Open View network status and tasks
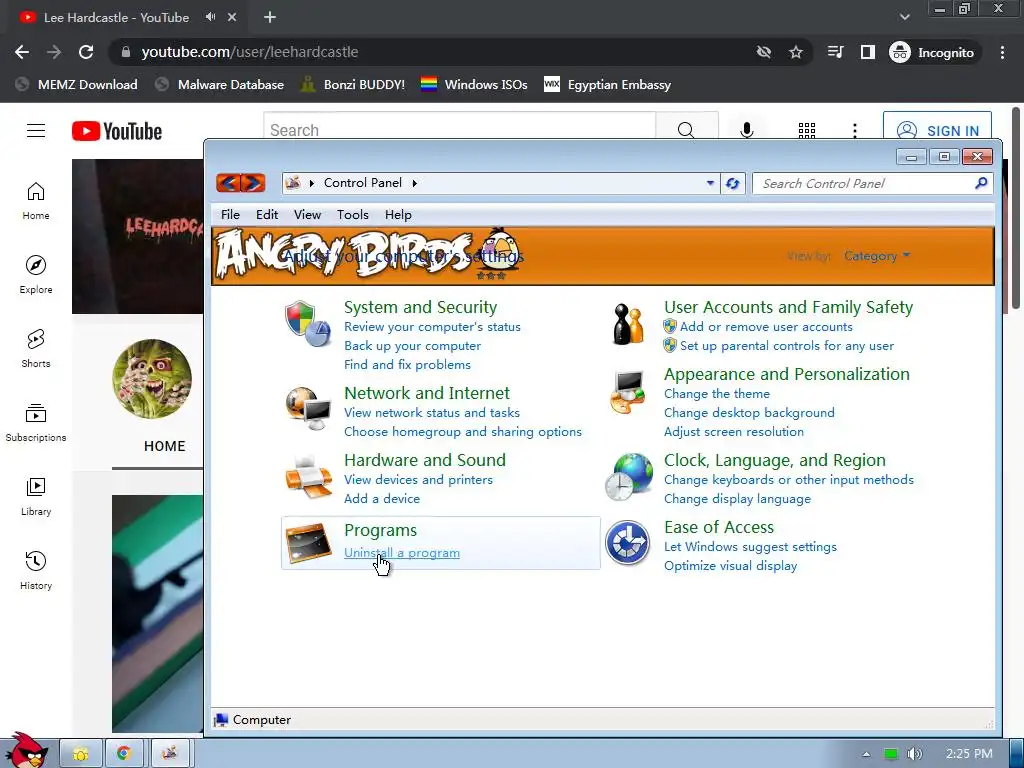 pyautogui.click(x=432, y=413)
